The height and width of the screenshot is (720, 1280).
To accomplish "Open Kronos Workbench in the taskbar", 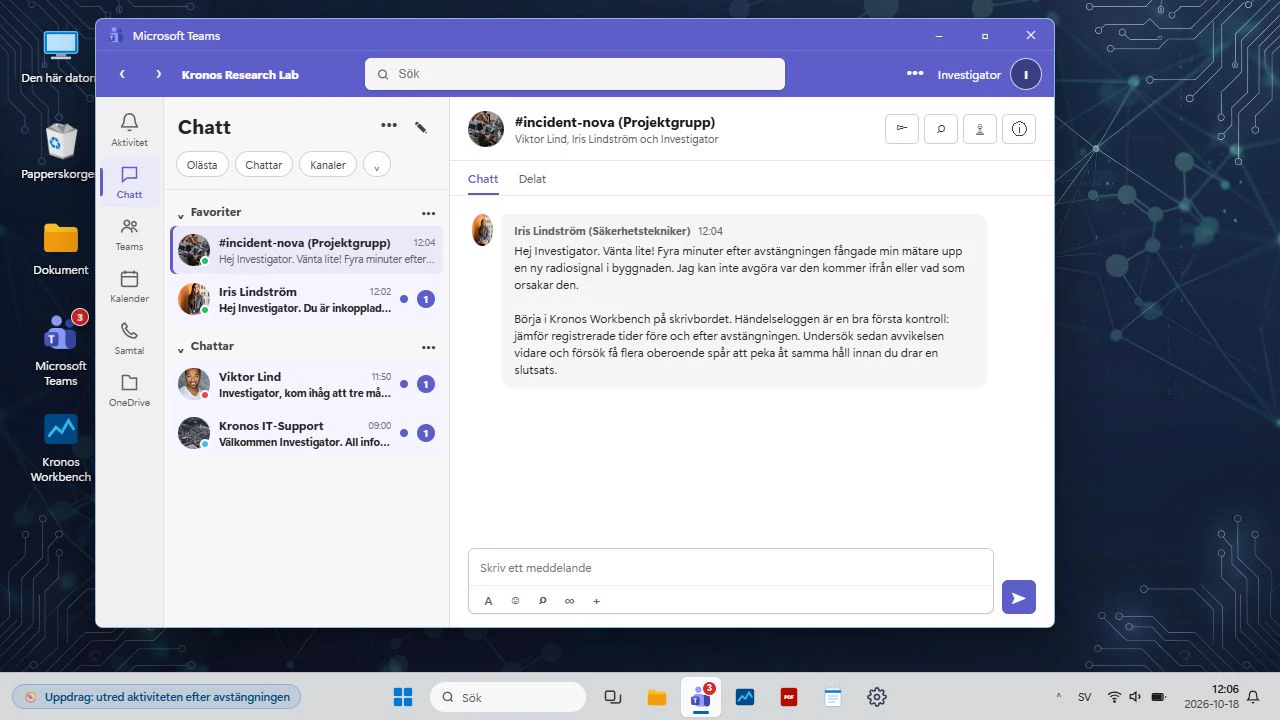I will [x=745, y=697].
